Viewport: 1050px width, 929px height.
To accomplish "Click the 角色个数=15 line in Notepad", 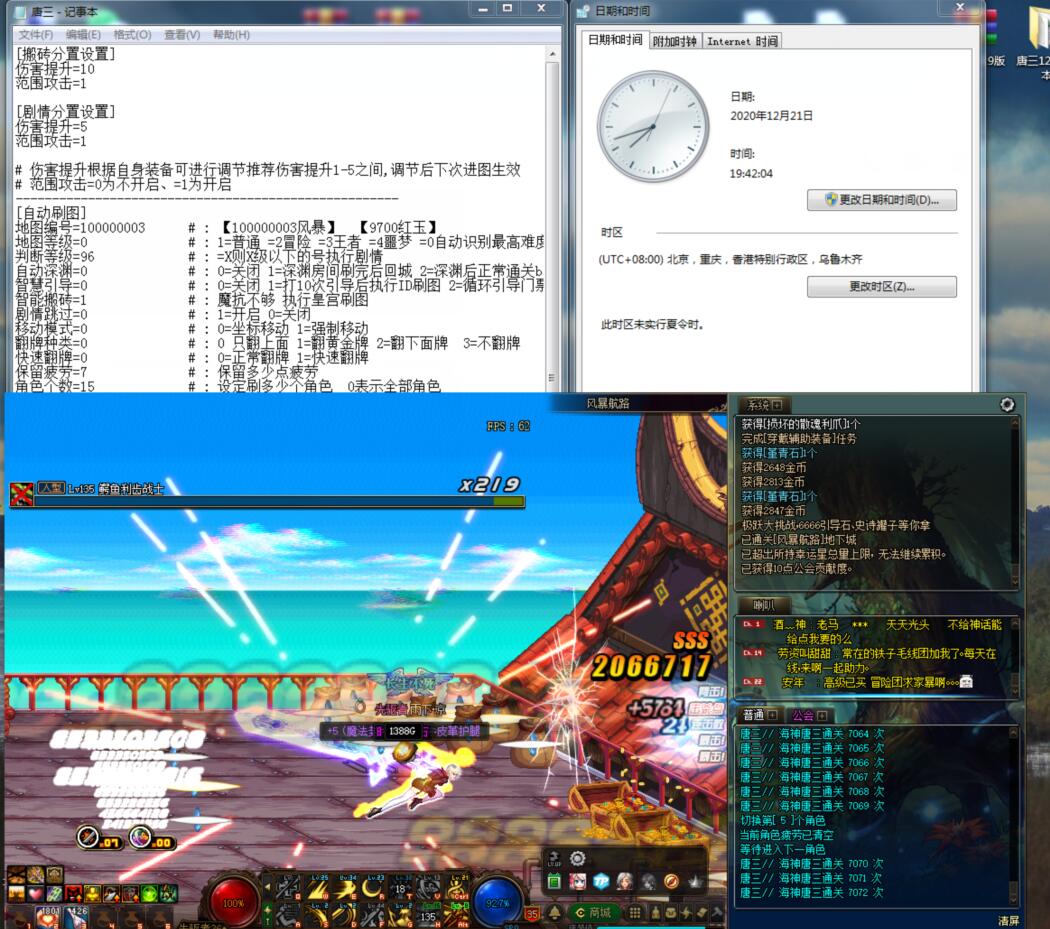I will 55,386.
